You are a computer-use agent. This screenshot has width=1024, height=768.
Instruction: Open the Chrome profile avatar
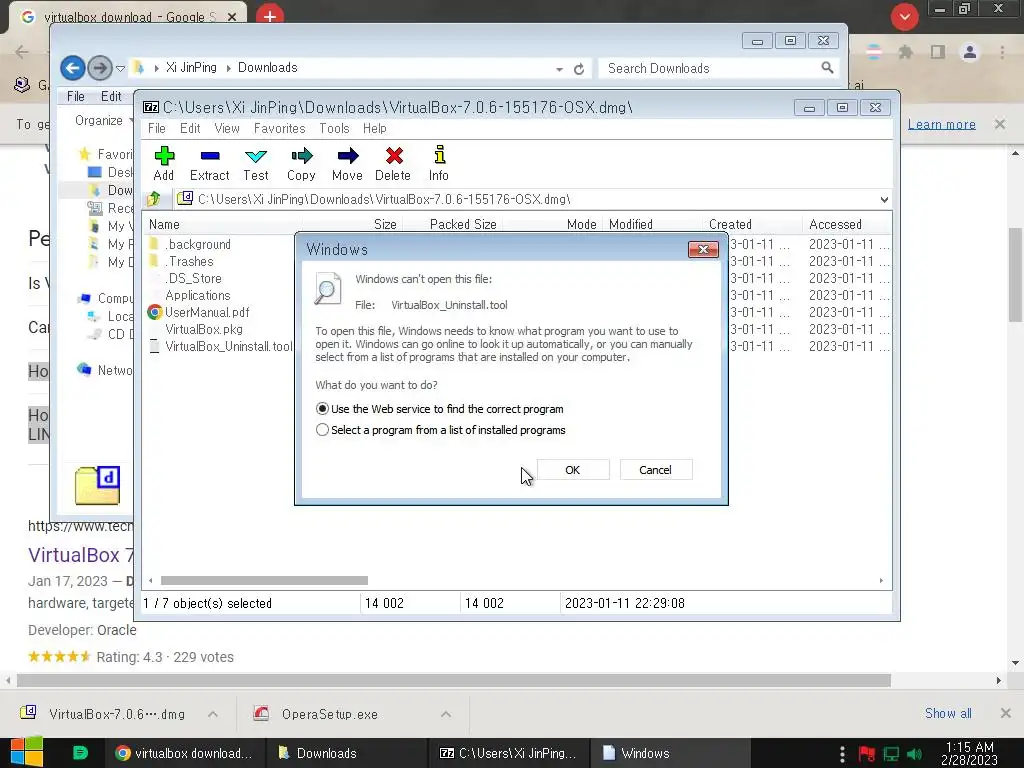coord(970,52)
